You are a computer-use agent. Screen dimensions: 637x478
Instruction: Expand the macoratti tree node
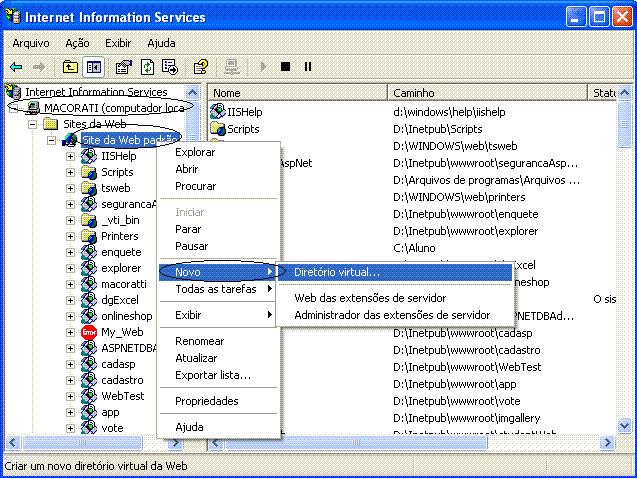70,284
